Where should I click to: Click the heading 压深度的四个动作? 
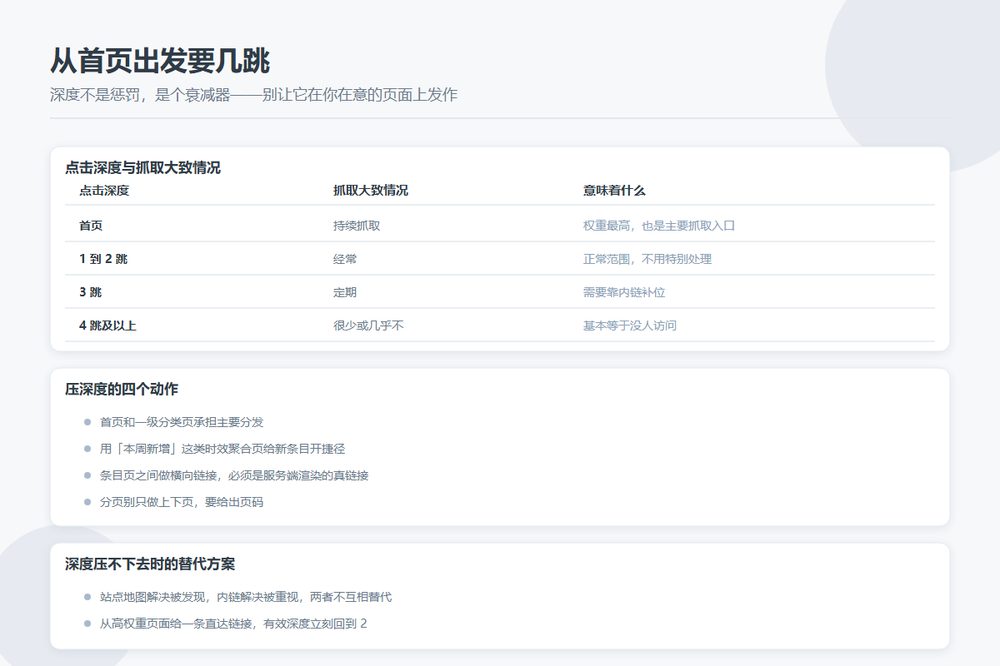[121, 389]
